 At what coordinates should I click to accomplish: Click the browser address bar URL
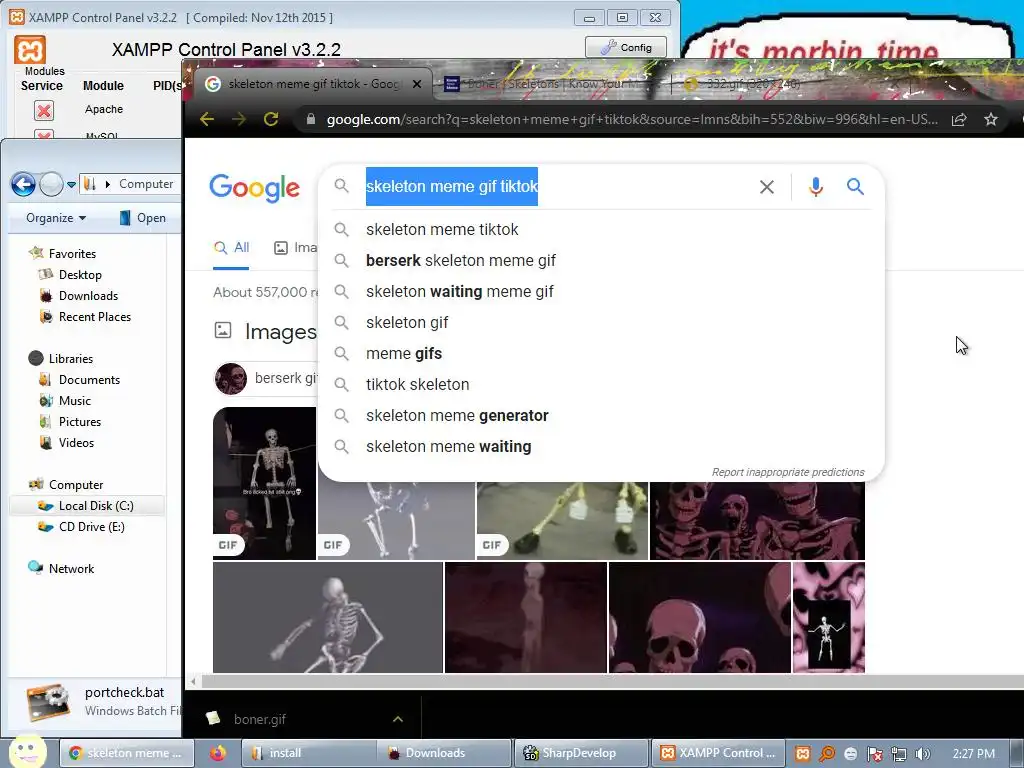632,119
